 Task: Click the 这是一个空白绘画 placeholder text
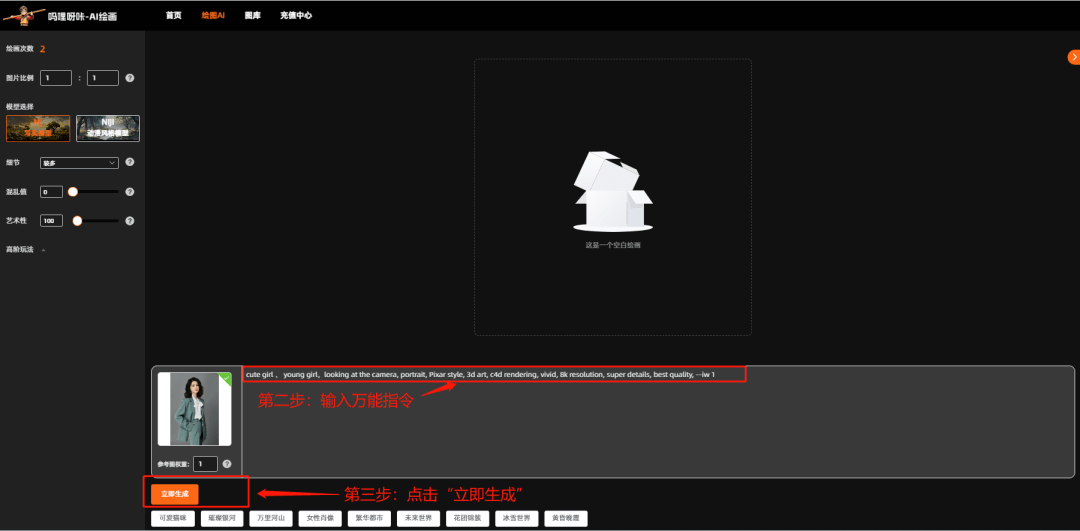point(613,245)
